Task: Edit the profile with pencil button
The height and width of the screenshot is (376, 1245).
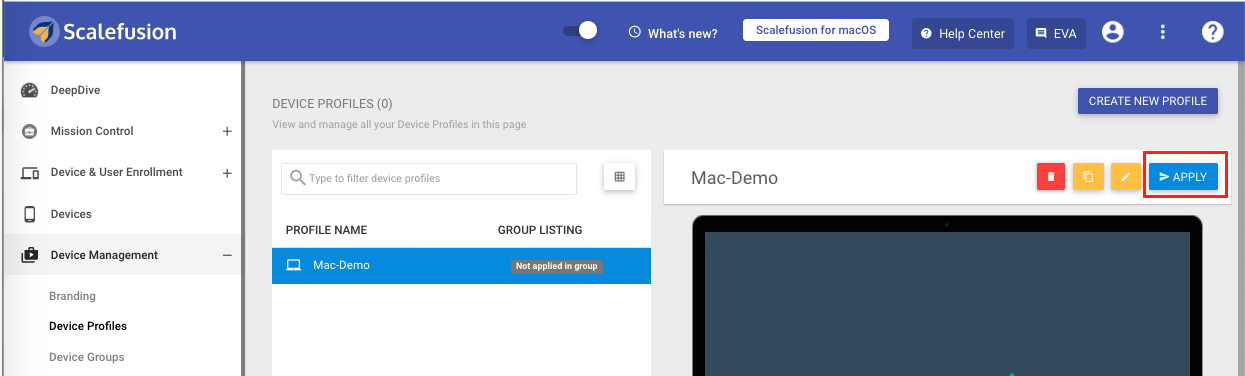Action: pos(1125,177)
